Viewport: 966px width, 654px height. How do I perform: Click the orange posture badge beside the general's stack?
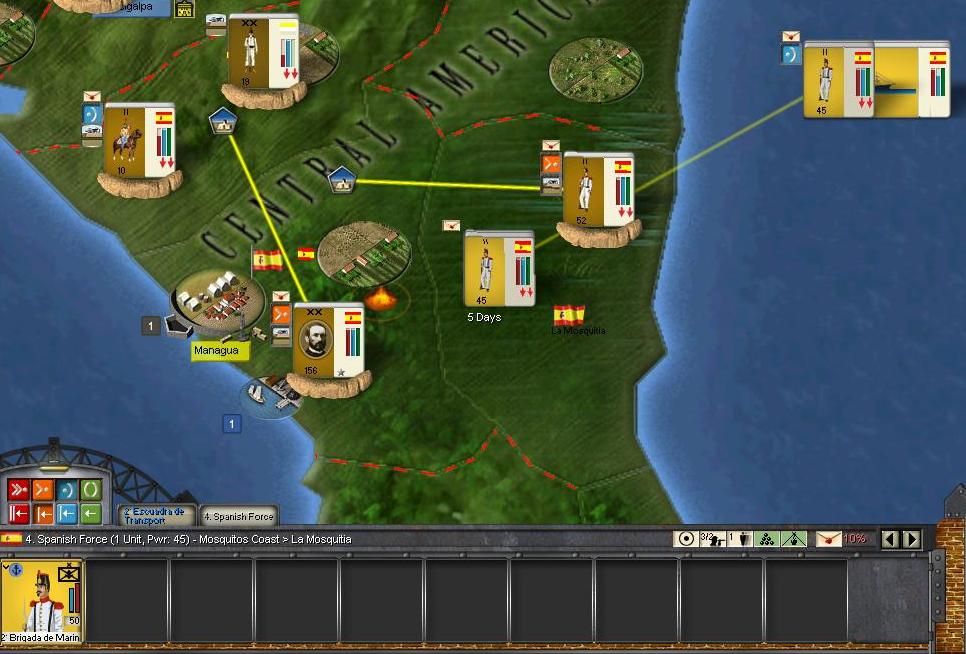click(281, 315)
